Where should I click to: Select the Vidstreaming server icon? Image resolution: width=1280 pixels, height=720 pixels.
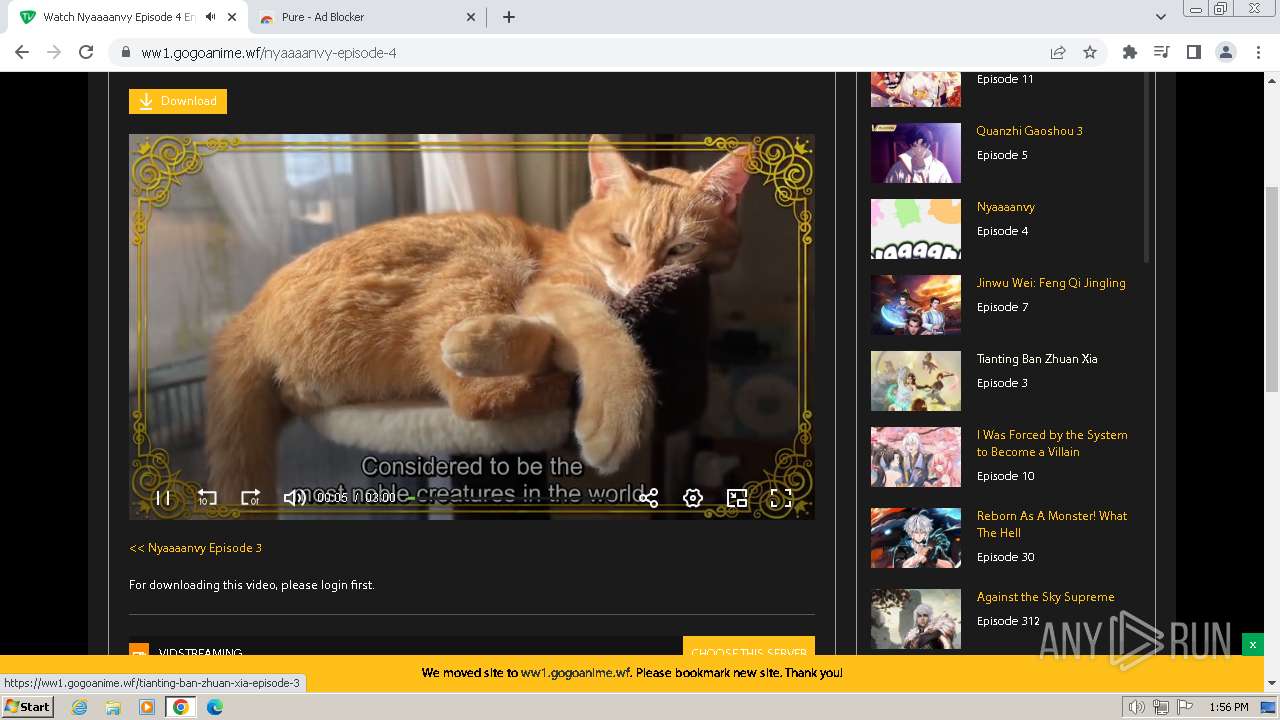tap(139, 651)
